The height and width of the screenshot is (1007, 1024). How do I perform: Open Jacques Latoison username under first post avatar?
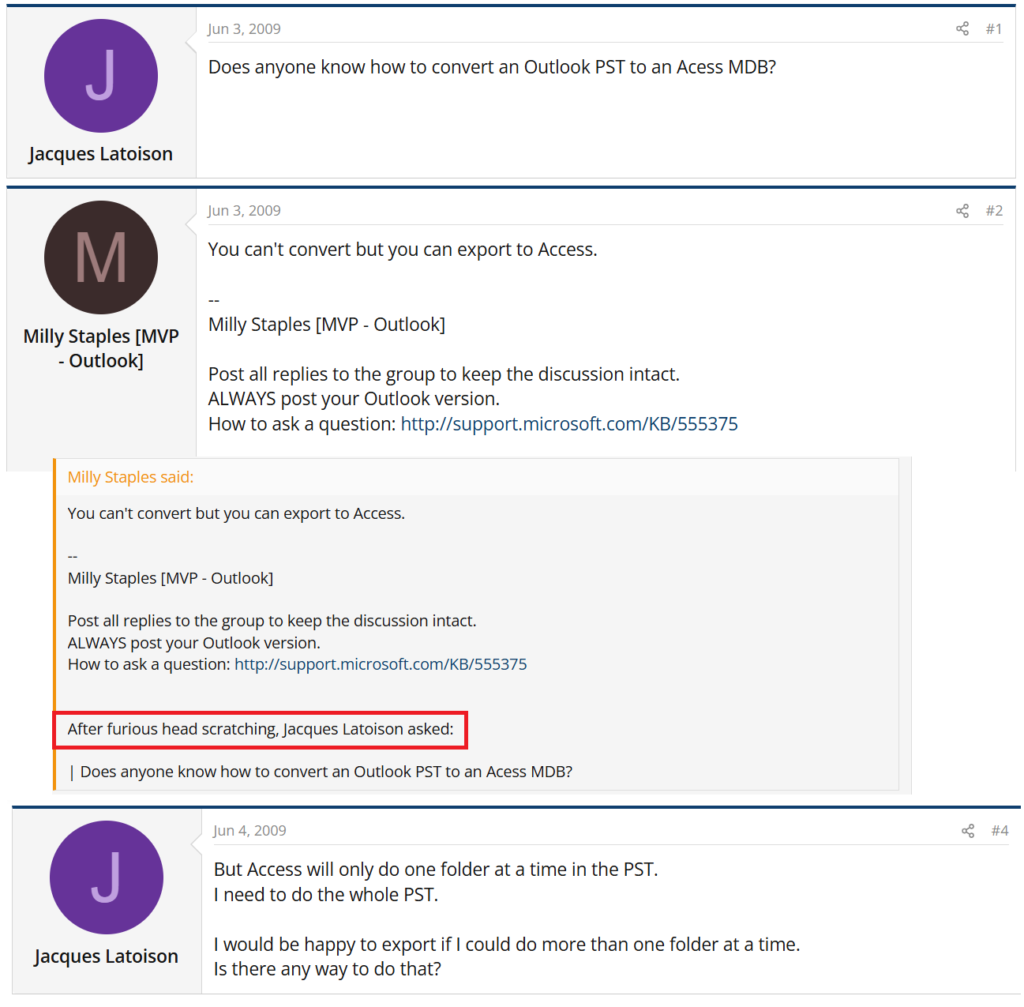101,154
